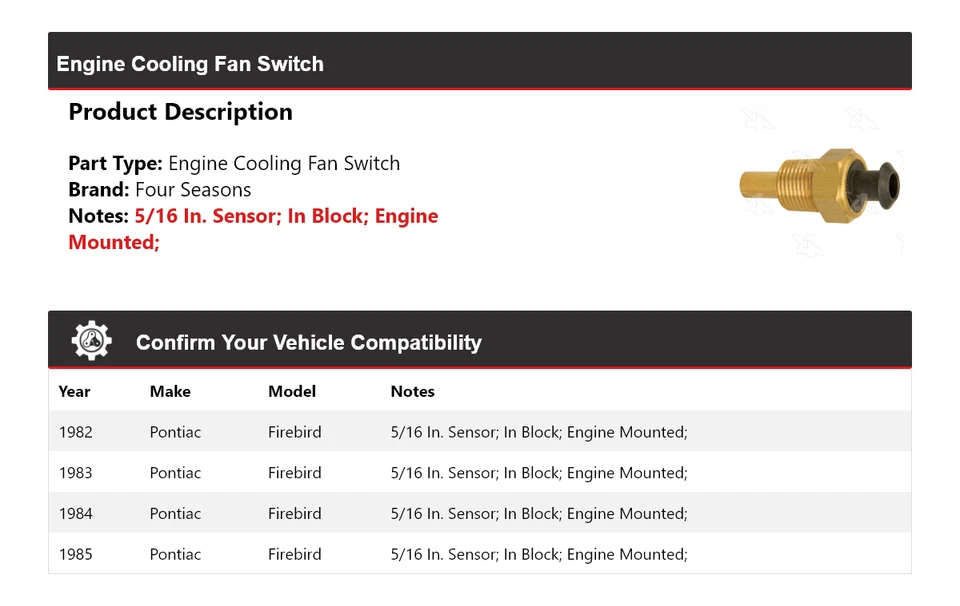This screenshot has height=606, width=960.
Task: Click the Year column header
Action: 74,391
